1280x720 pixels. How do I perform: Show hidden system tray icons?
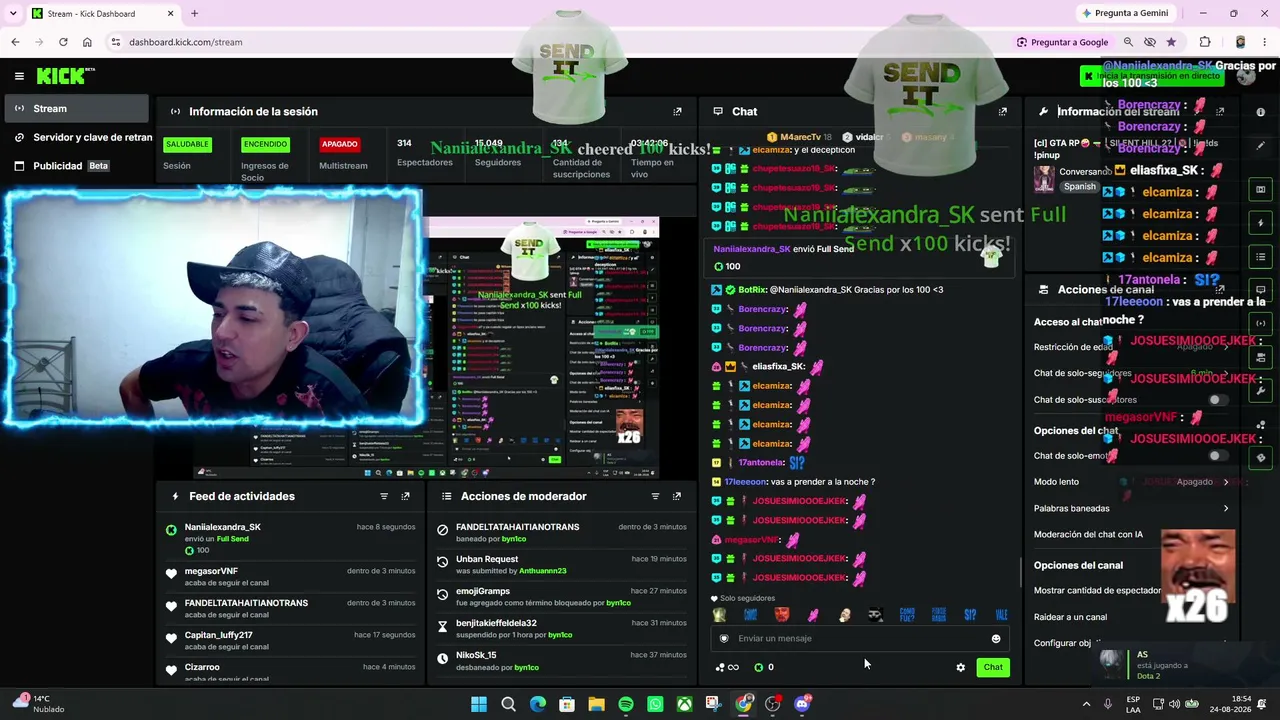1086,704
